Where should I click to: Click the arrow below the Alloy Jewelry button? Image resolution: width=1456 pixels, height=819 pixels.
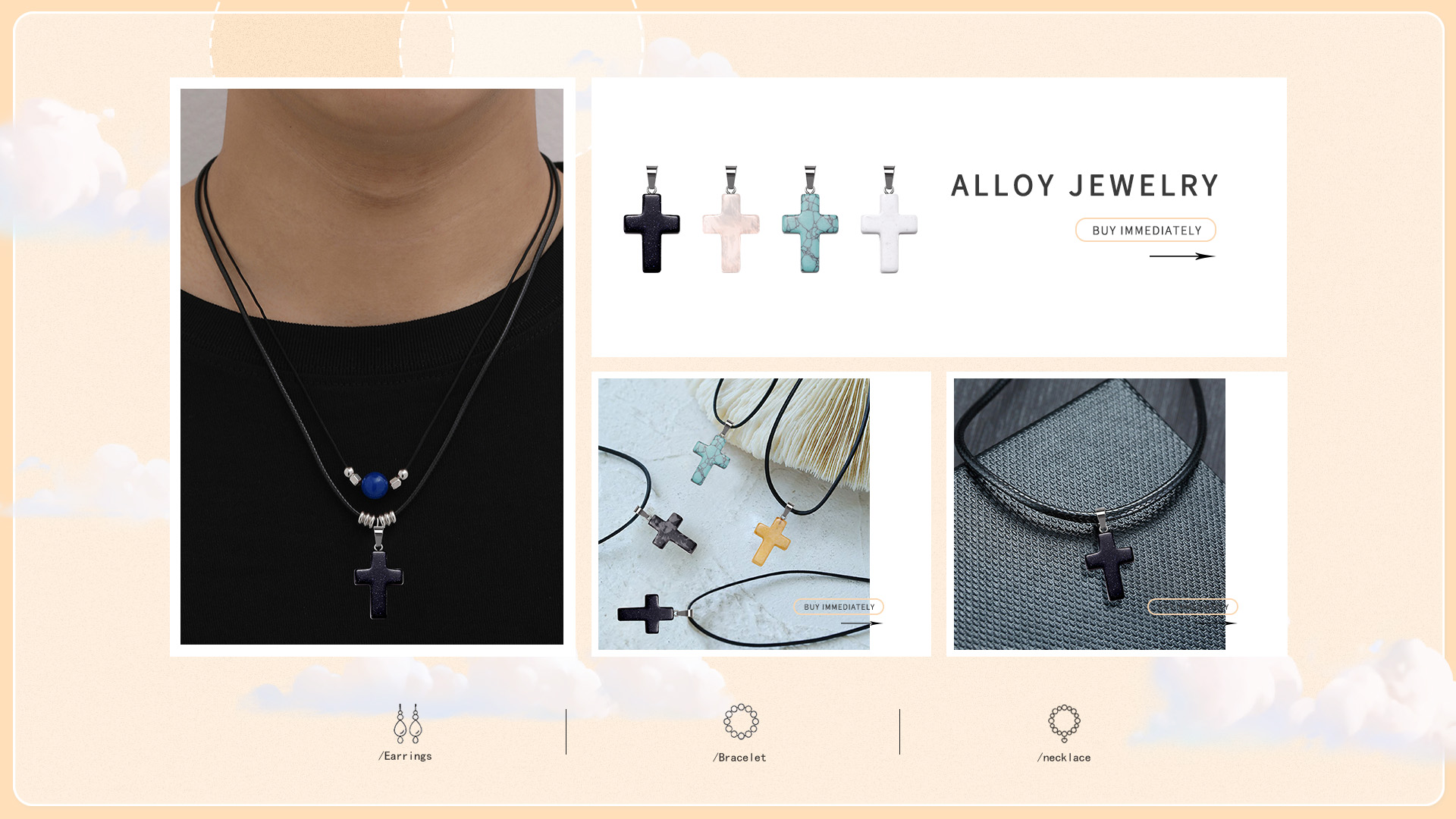click(x=1182, y=256)
